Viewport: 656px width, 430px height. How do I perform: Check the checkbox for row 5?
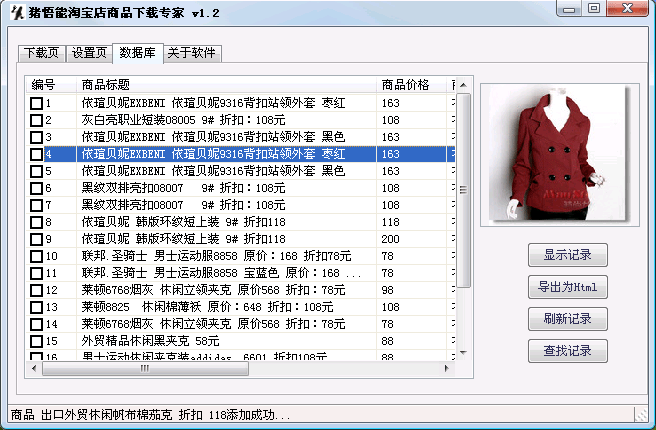pyautogui.click(x=36, y=171)
